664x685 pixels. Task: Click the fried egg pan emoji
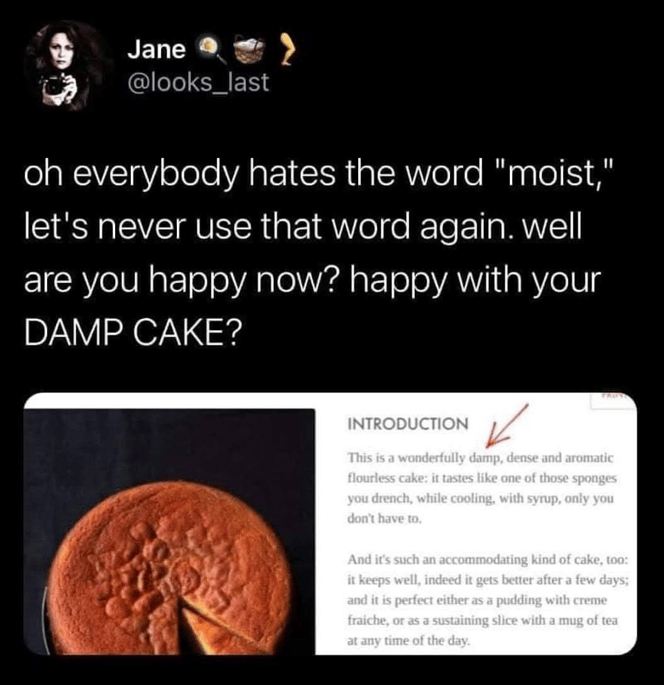(210, 48)
